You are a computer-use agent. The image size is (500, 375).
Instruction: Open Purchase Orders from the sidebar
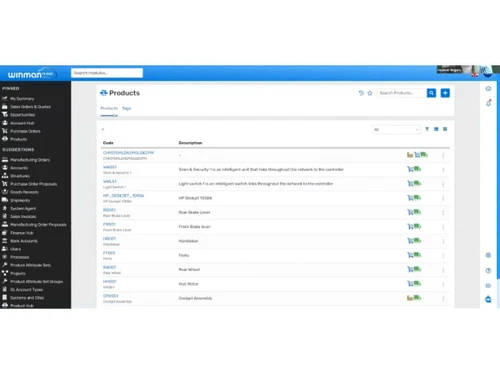(x=25, y=131)
